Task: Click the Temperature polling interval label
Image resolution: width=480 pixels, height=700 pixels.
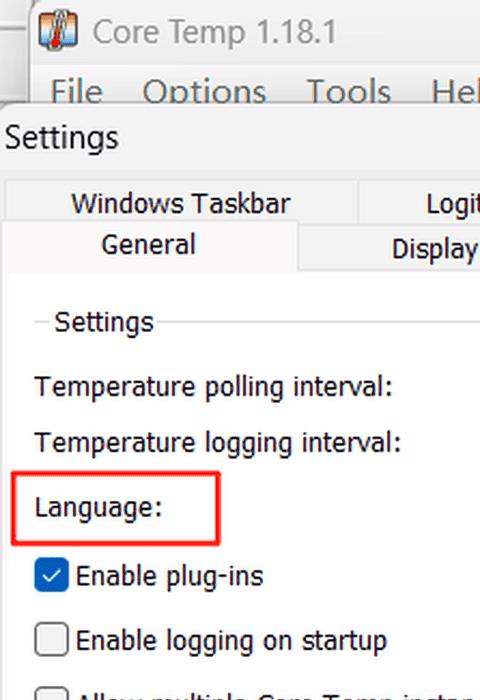Action: click(x=213, y=387)
